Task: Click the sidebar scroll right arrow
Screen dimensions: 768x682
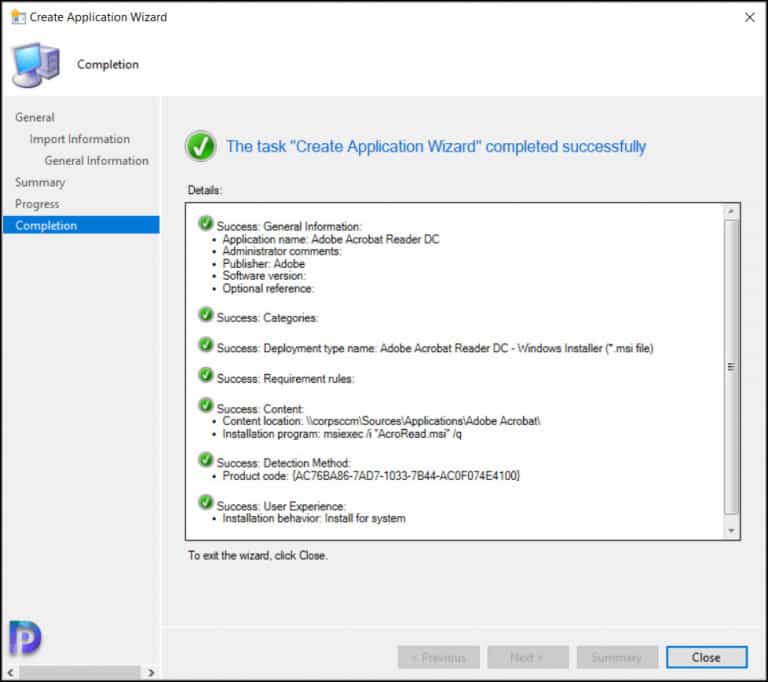Action: (151, 673)
